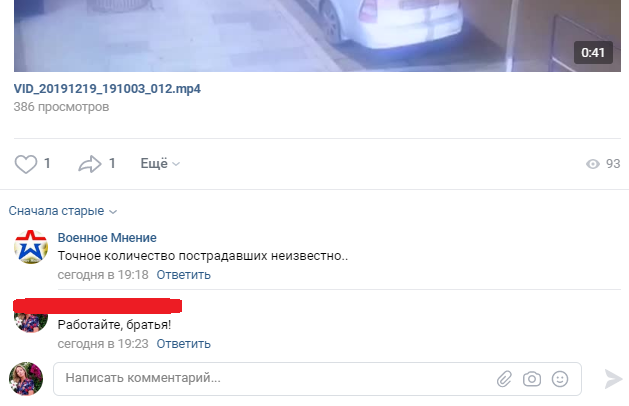Like the post with heart icon

(x=26, y=164)
